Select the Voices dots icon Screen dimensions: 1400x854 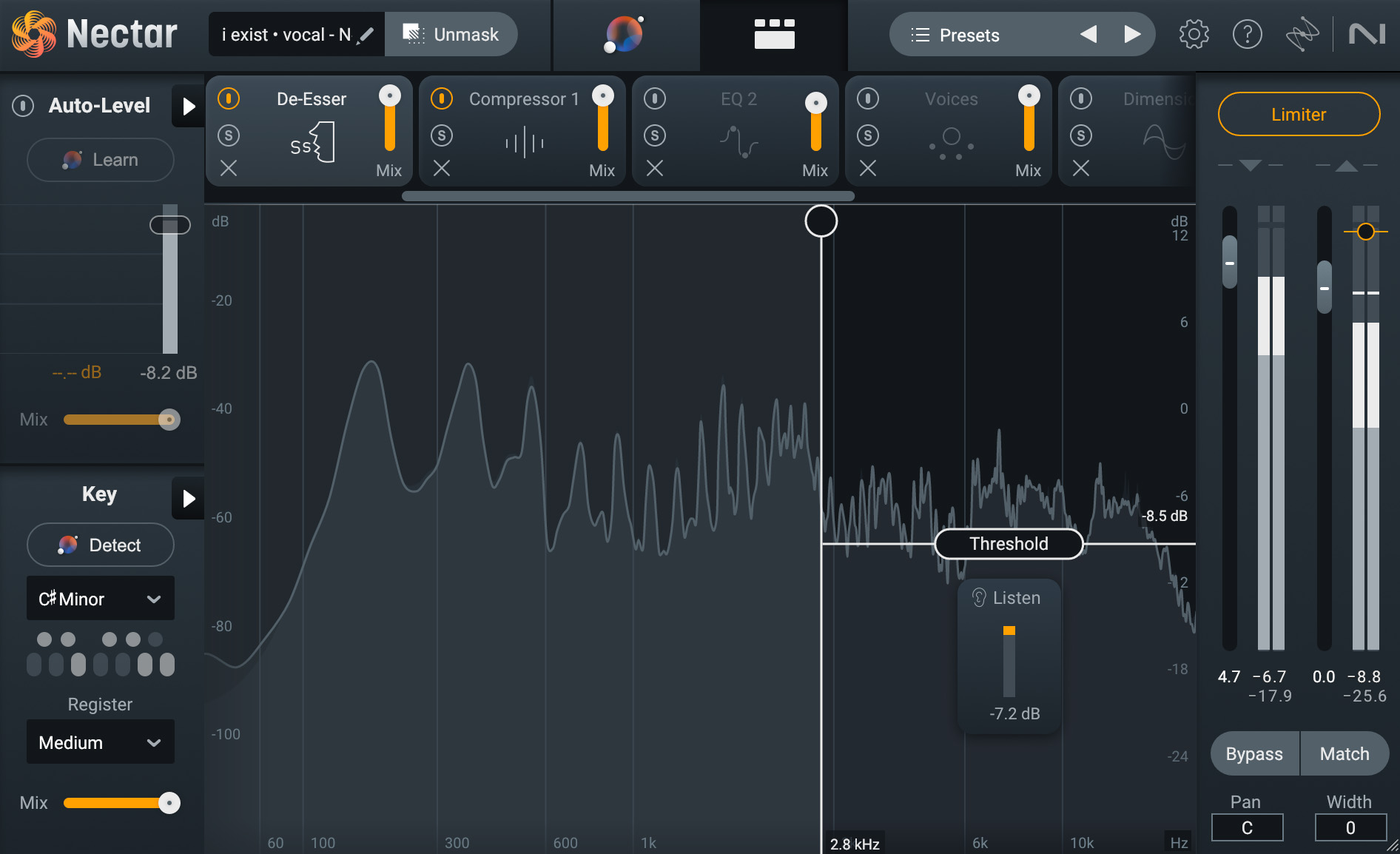coord(952,143)
